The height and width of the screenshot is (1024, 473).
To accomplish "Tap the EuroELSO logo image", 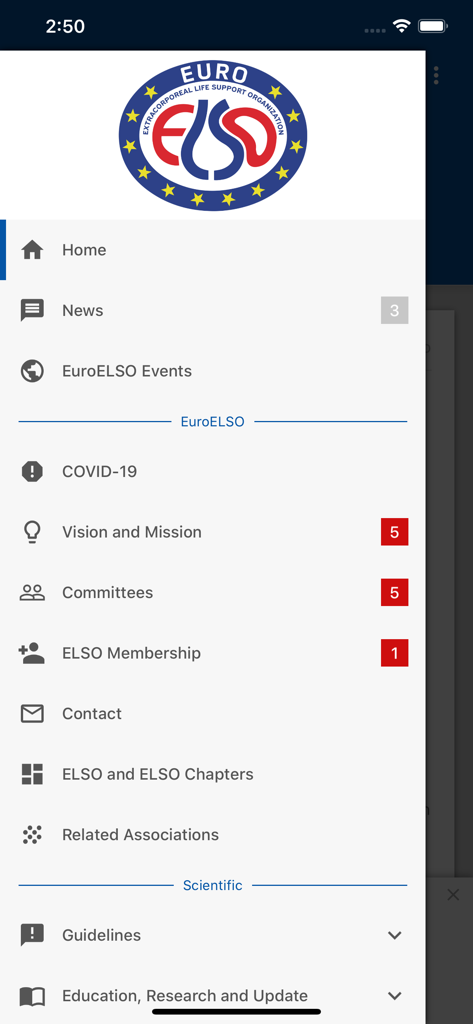I will [213, 135].
